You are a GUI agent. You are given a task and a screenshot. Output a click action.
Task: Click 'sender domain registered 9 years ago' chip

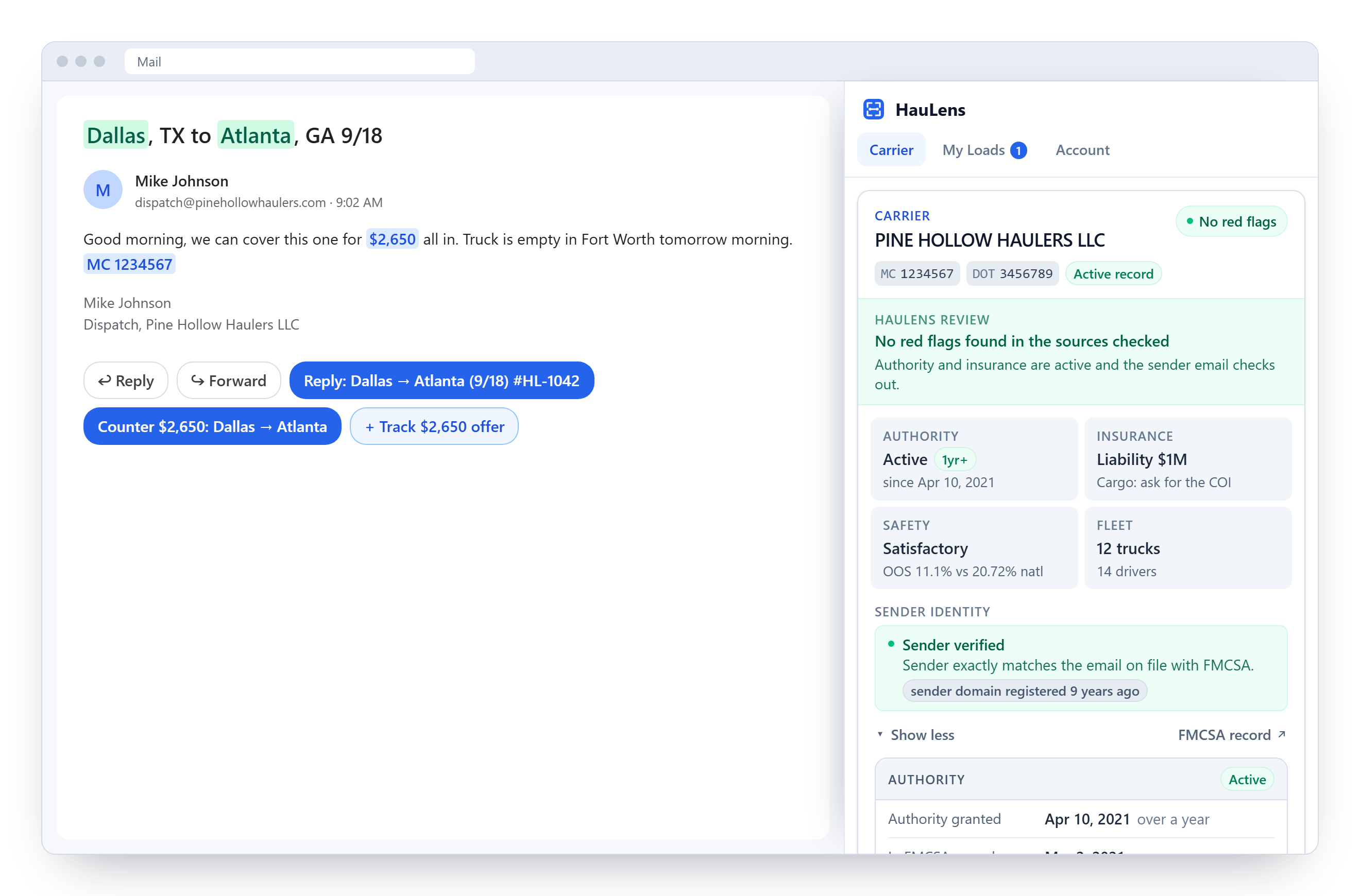(x=1025, y=691)
